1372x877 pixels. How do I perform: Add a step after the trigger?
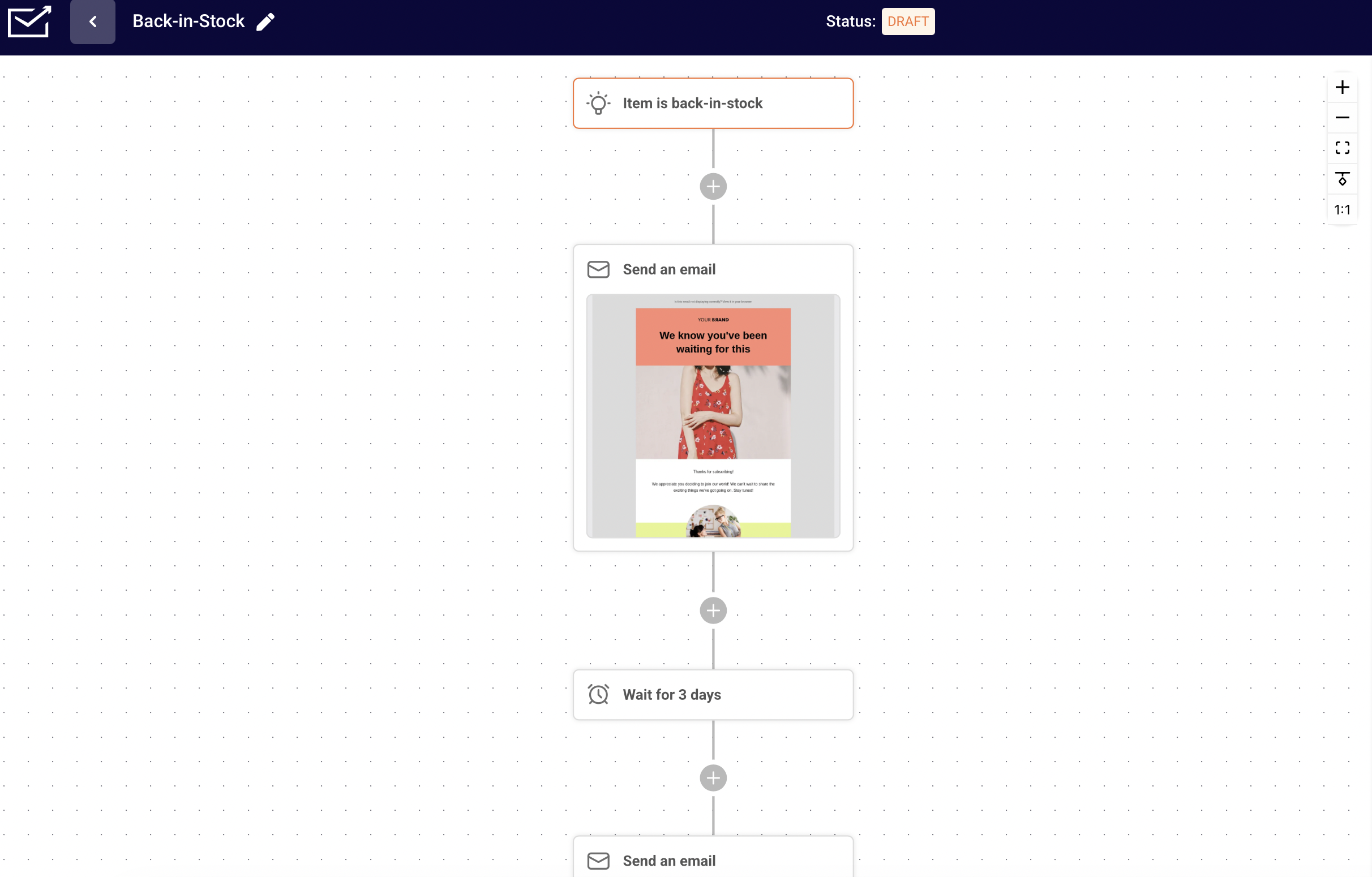tap(713, 186)
